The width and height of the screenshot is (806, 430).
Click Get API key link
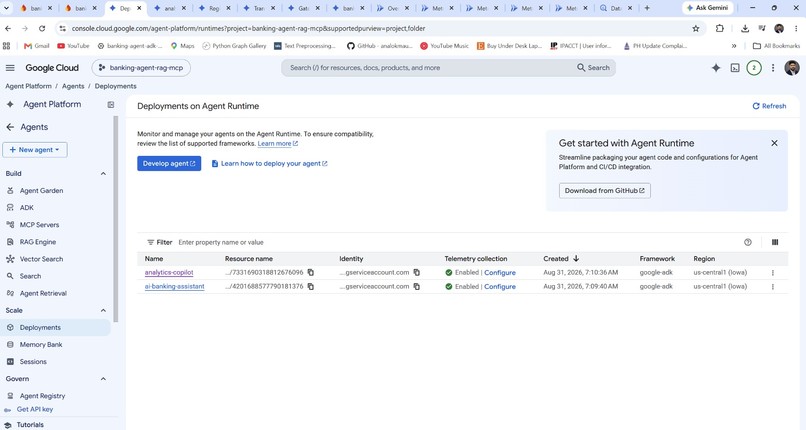pos(34,409)
